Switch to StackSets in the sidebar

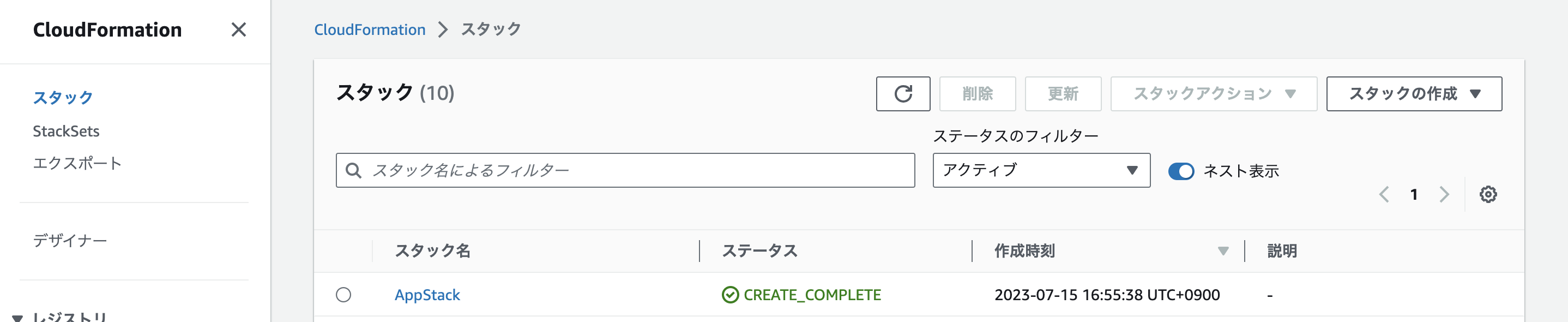67,131
